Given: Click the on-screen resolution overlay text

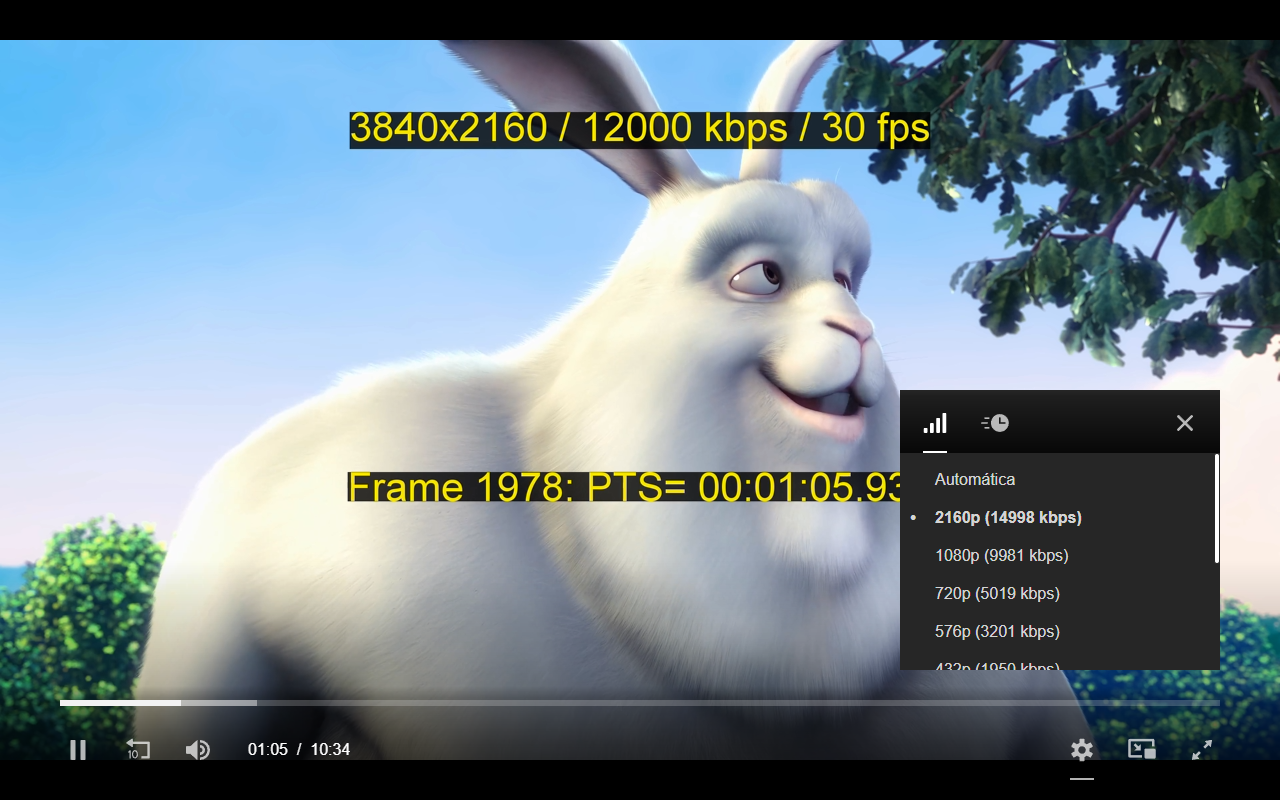Looking at the screenshot, I should tap(638, 127).
